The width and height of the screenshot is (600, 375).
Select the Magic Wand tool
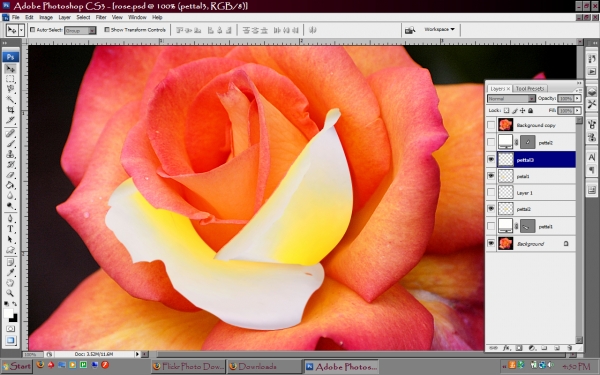click(10, 99)
